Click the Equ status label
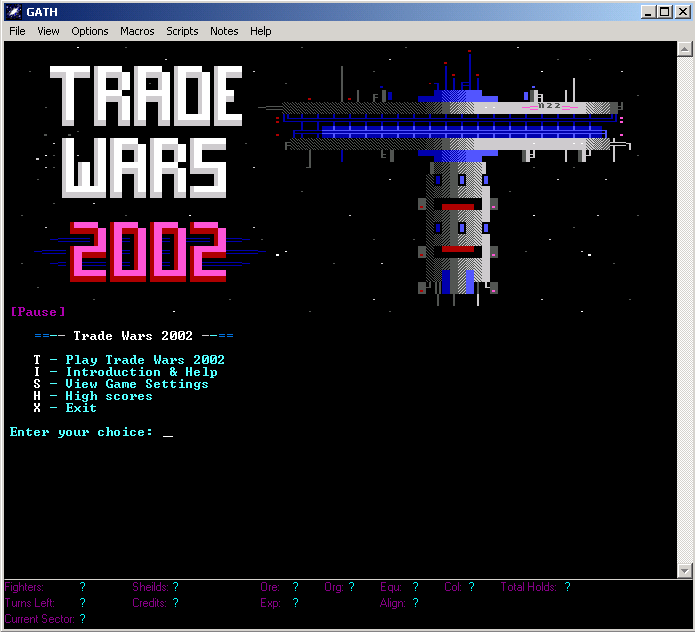Screen dimensions: 695x632 click(391, 587)
